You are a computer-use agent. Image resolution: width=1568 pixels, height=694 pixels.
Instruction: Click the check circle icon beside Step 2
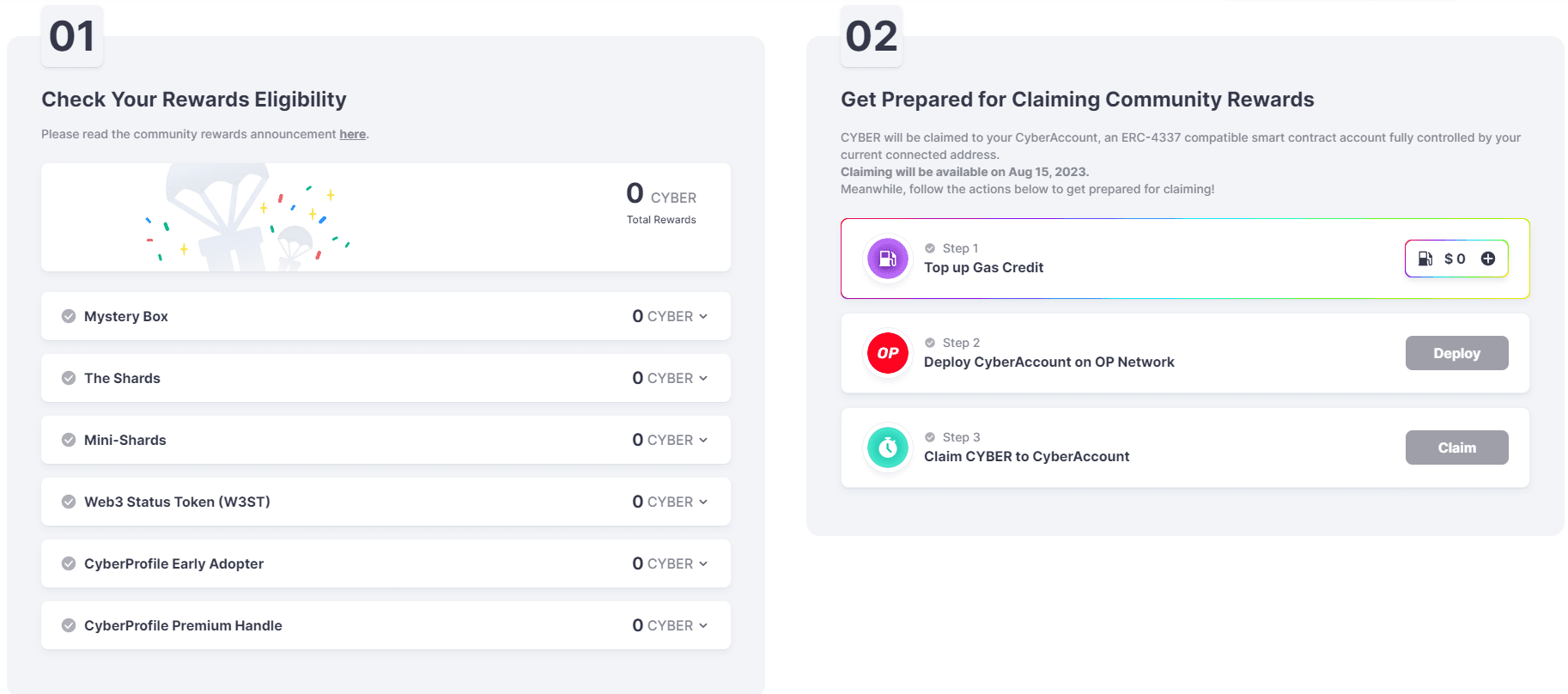tap(930, 343)
